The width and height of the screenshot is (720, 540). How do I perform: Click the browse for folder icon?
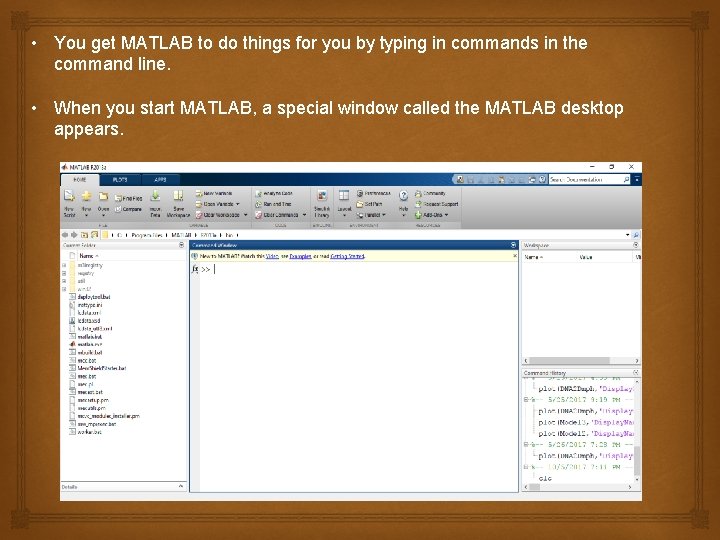point(95,235)
